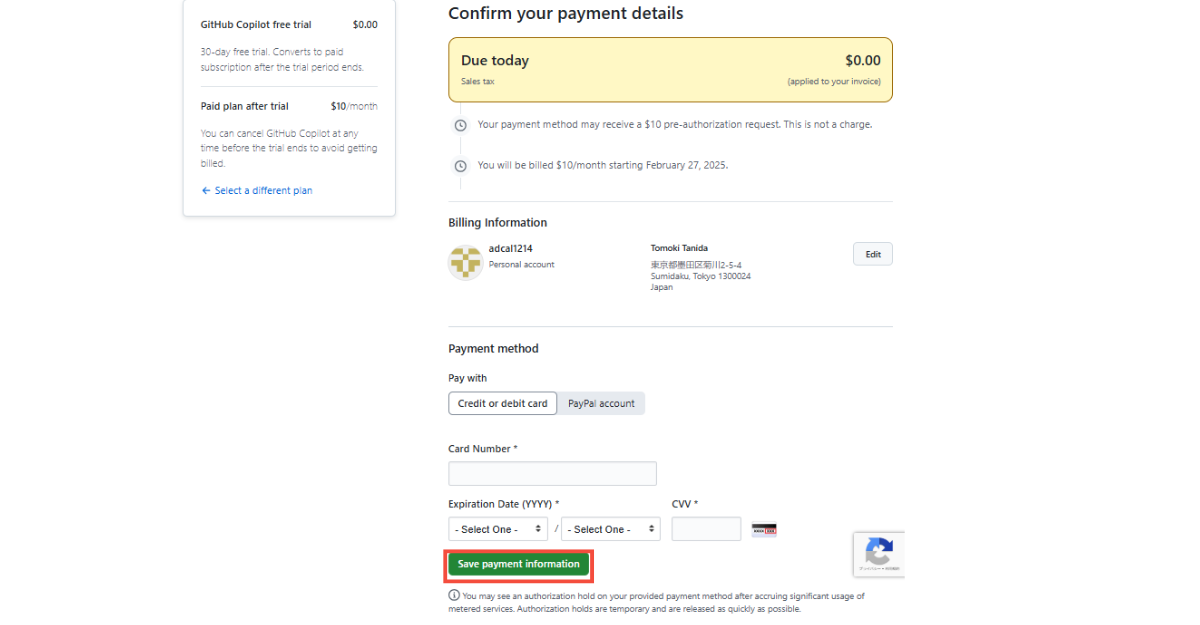1200x625 pixels.
Task: Open the expiration year Select One dropdown
Action: tap(610, 528)
